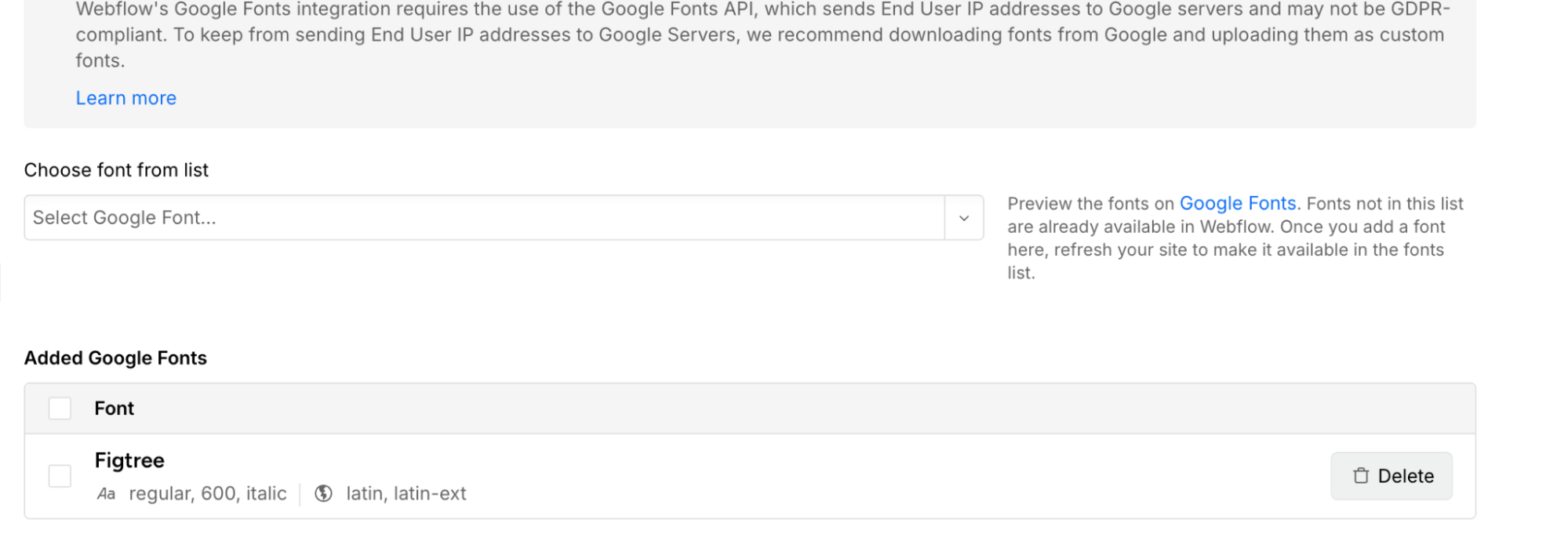The height and width of the screenshot is (559, 1568).
Task: Expand the Google Font dropdown chevron
Action: click(964, 218)
